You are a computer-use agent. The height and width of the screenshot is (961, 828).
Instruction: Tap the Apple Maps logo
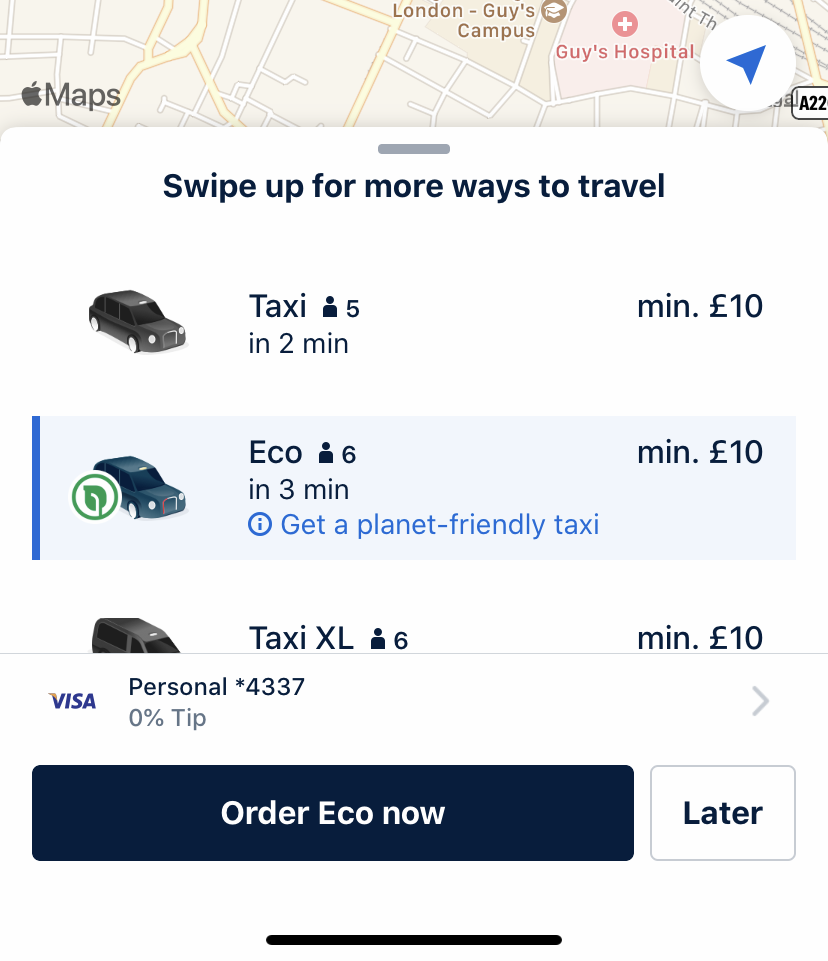71,95
